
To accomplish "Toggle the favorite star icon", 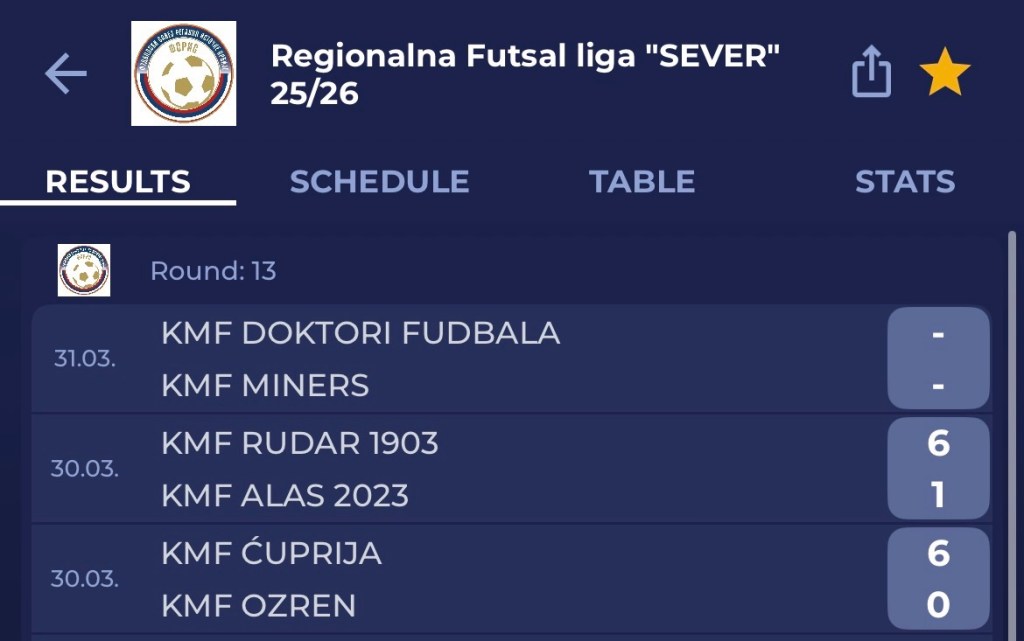I will pyautogui.click(x=945, y=74).
